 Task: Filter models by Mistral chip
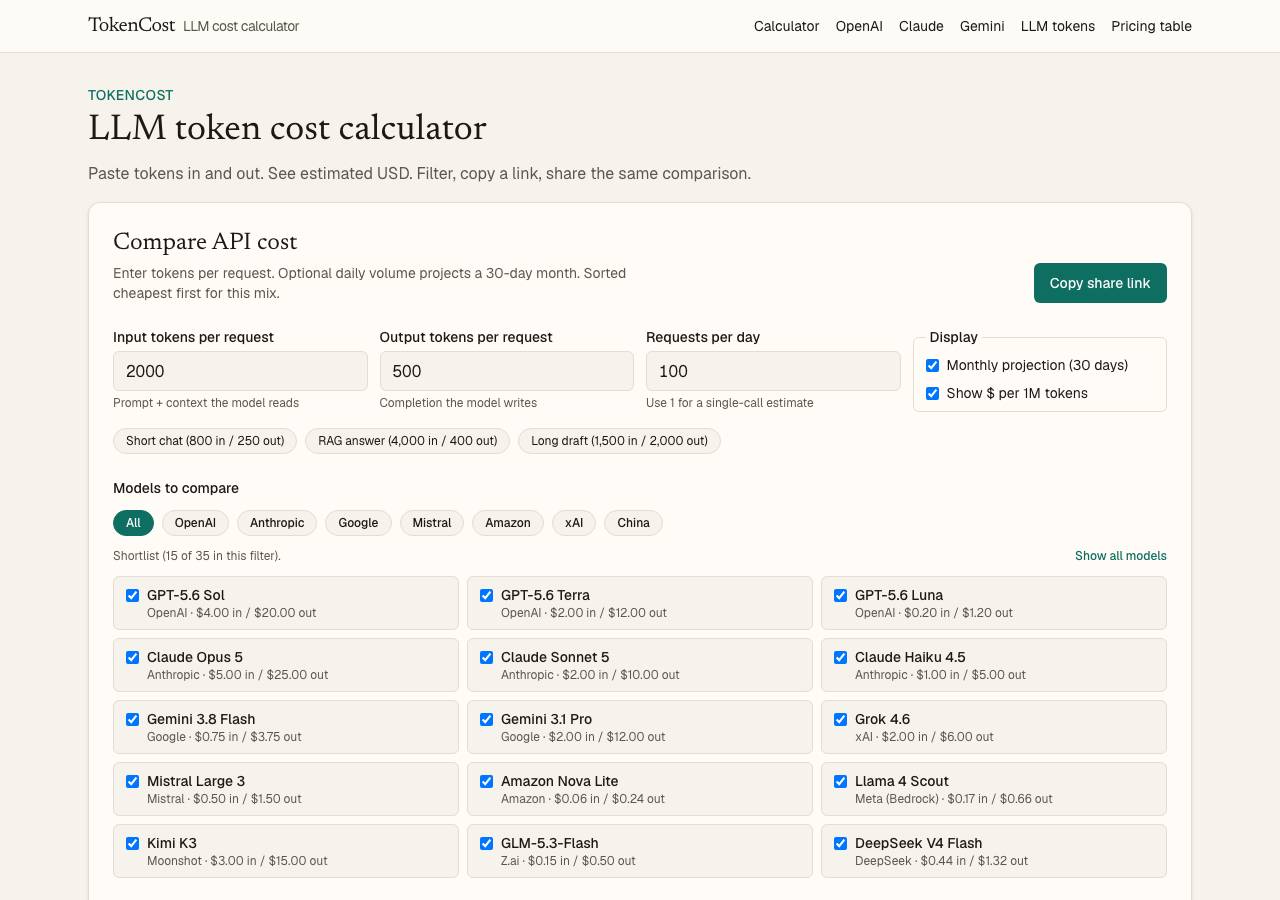(x=432, y=523)
